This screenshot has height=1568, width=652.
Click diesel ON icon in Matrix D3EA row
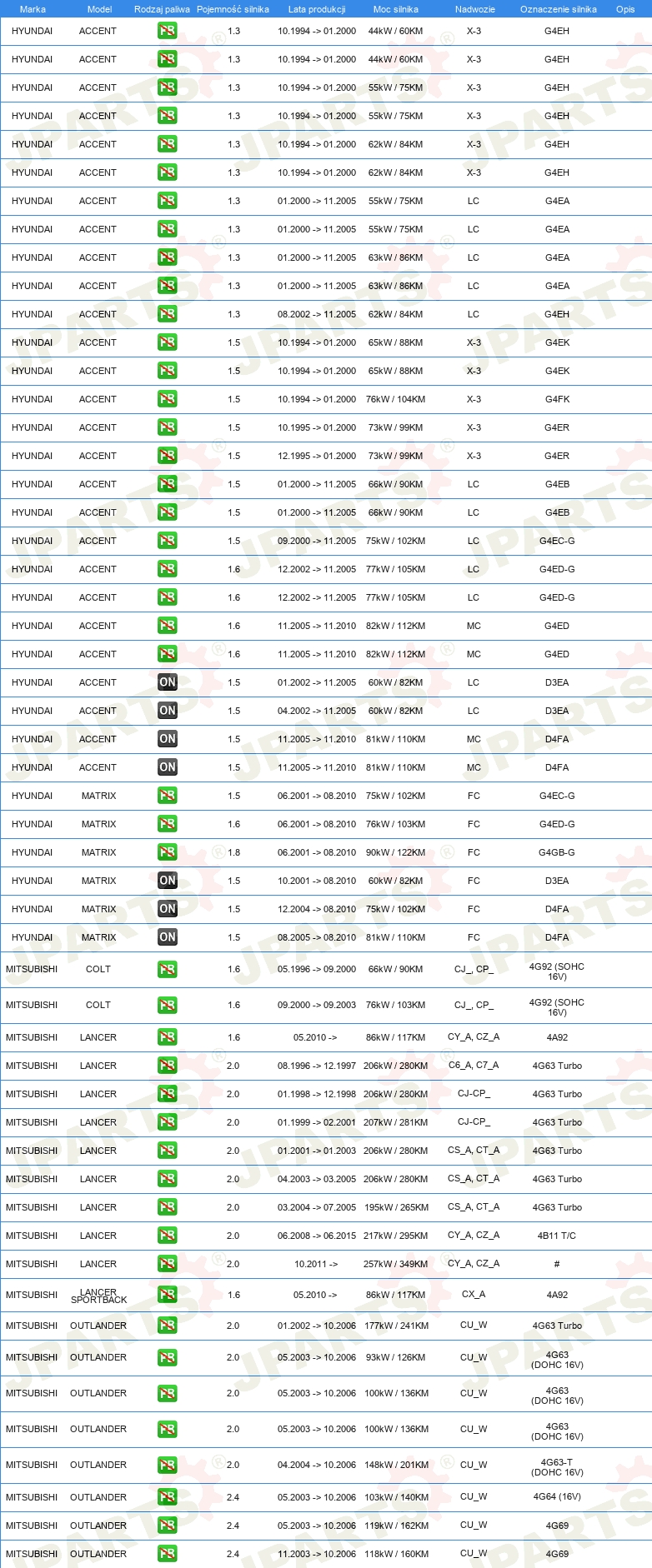(x=167, y=881)
